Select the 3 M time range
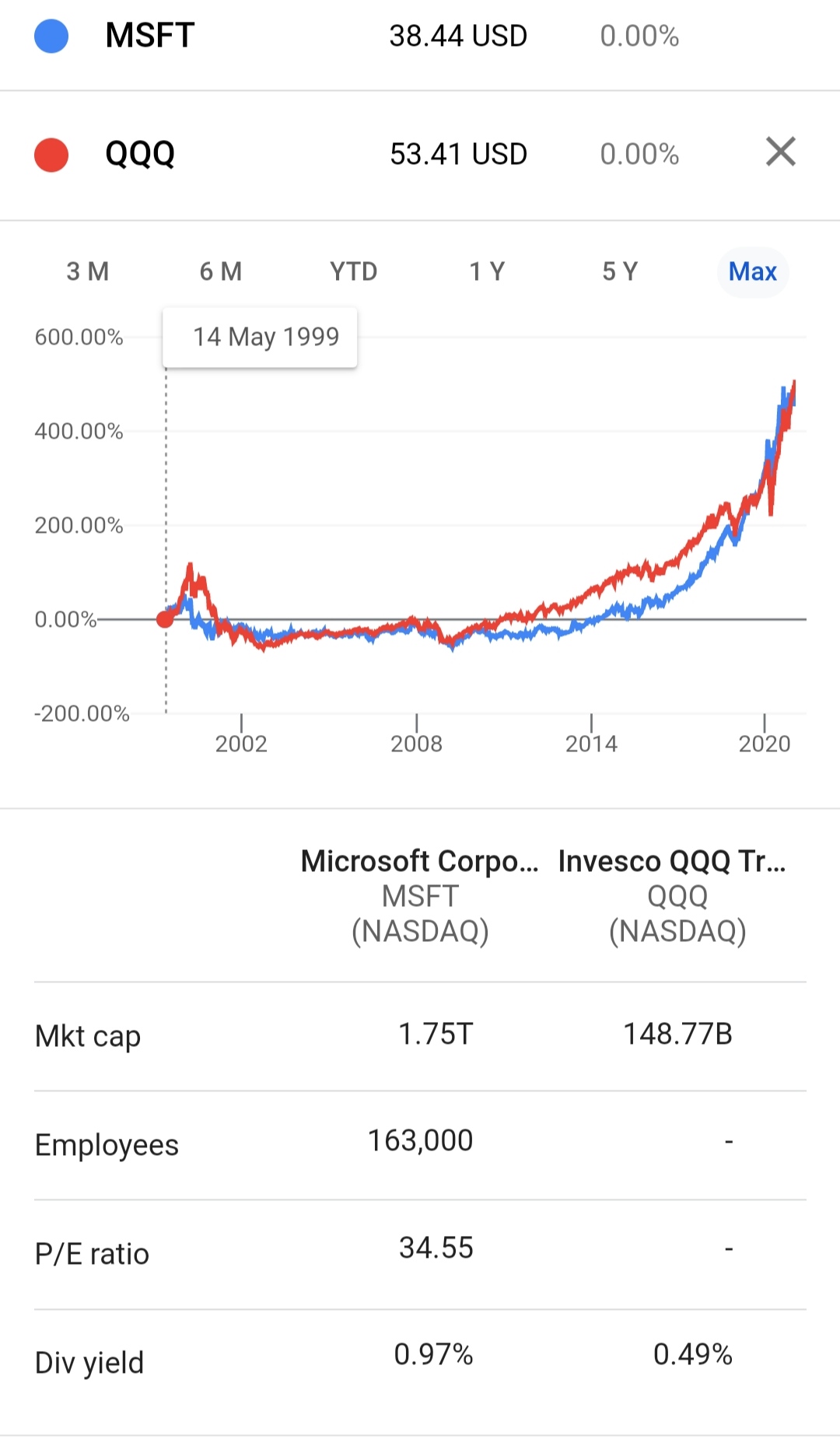The width and height of the screenshot is (840, 1446). click(88, 271)
